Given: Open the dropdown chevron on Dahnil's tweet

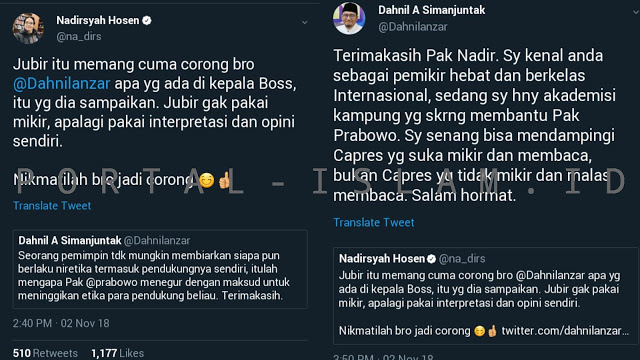Looking at the screenshot, I should (636, 12).
